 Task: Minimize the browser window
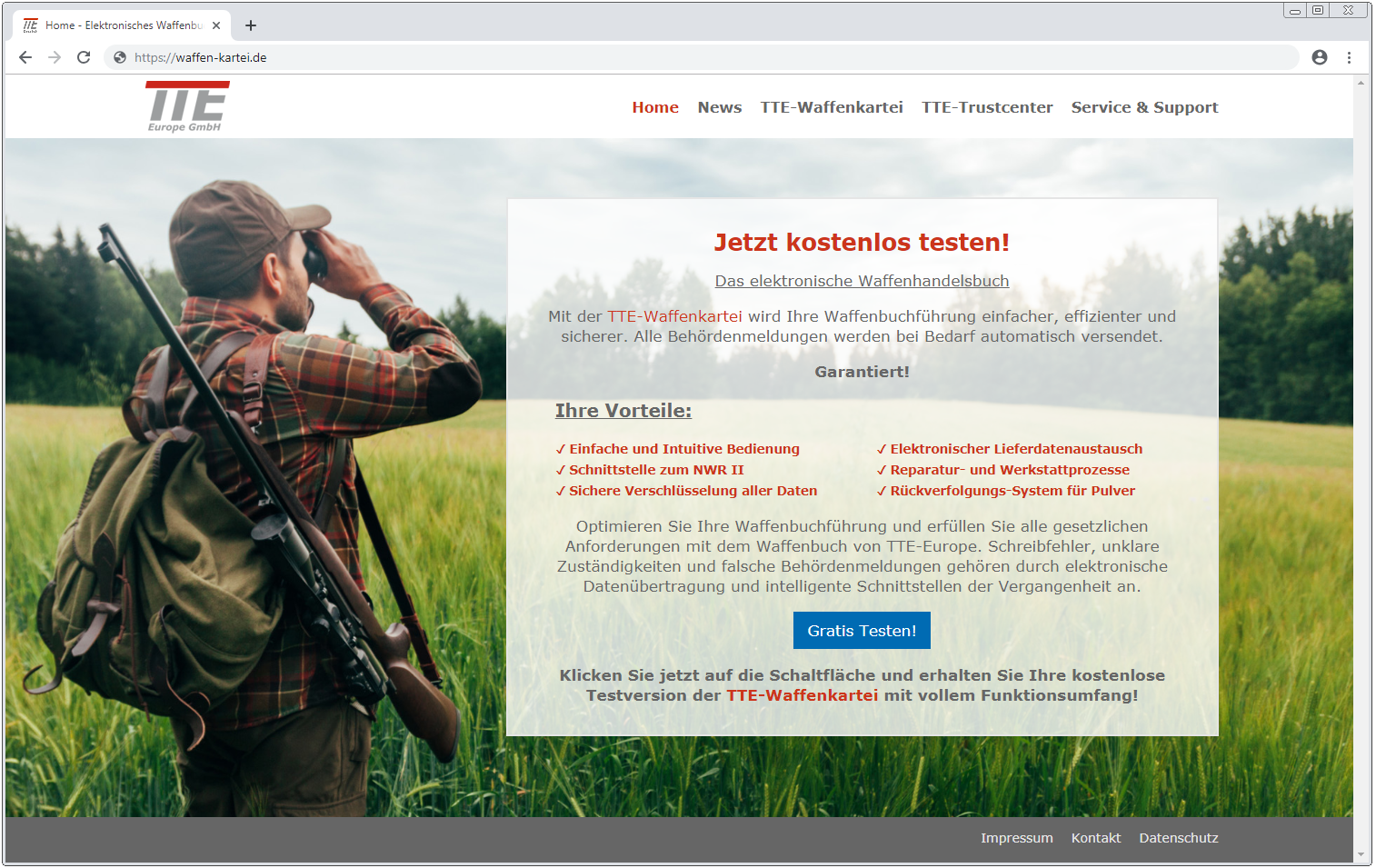1294,11
